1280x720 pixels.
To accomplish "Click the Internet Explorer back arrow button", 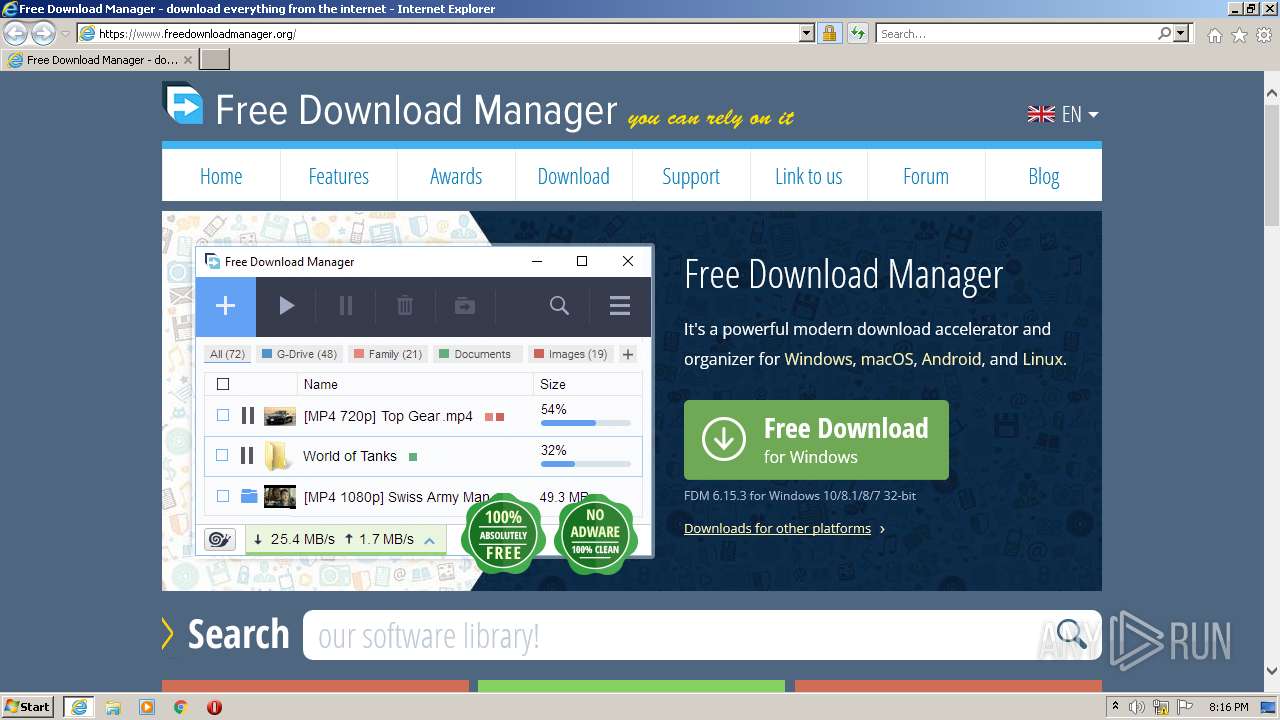I will pyautogui.click(x=15, y=33).
